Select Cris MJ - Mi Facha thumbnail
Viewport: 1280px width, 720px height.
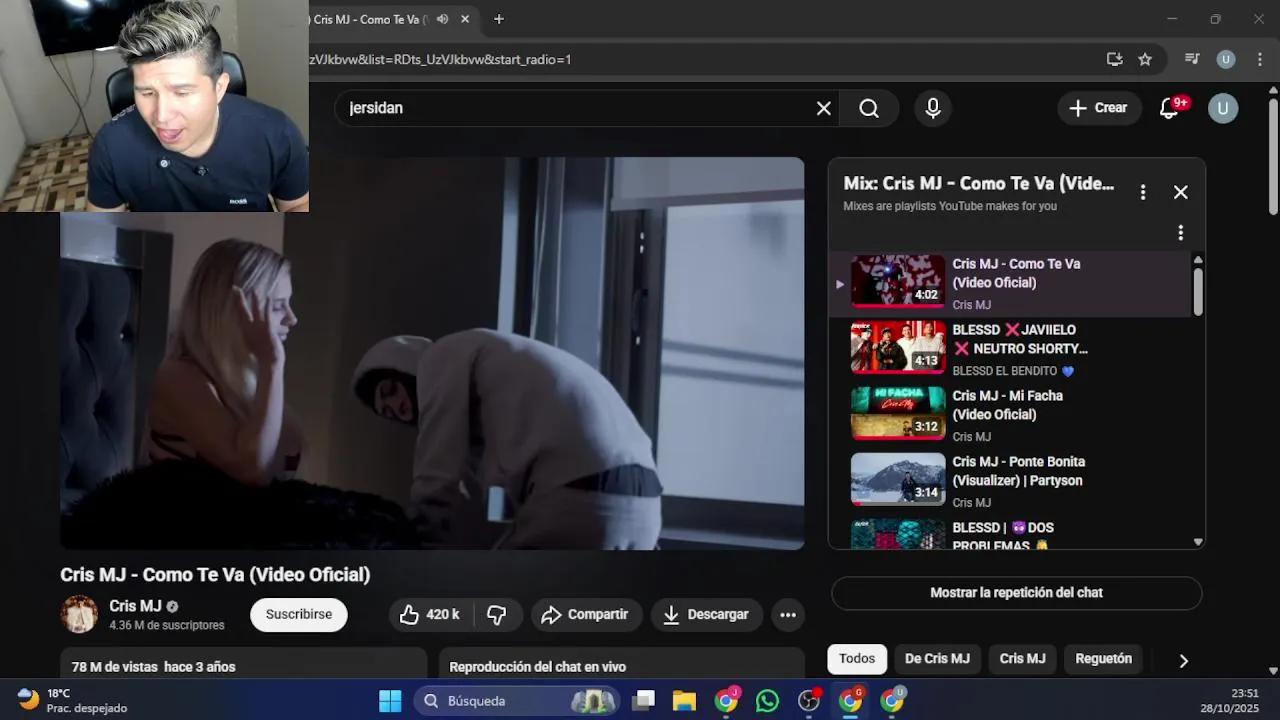(898, 412)
